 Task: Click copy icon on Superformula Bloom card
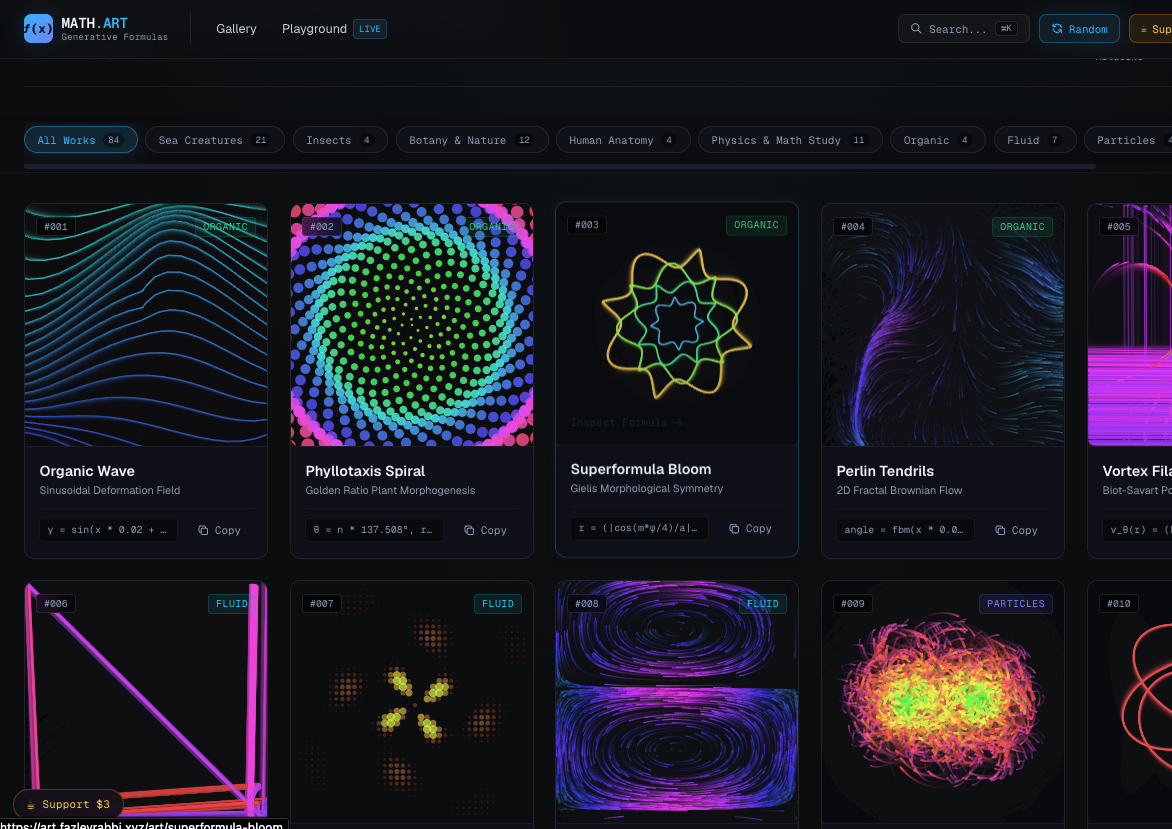coord(734,528)
